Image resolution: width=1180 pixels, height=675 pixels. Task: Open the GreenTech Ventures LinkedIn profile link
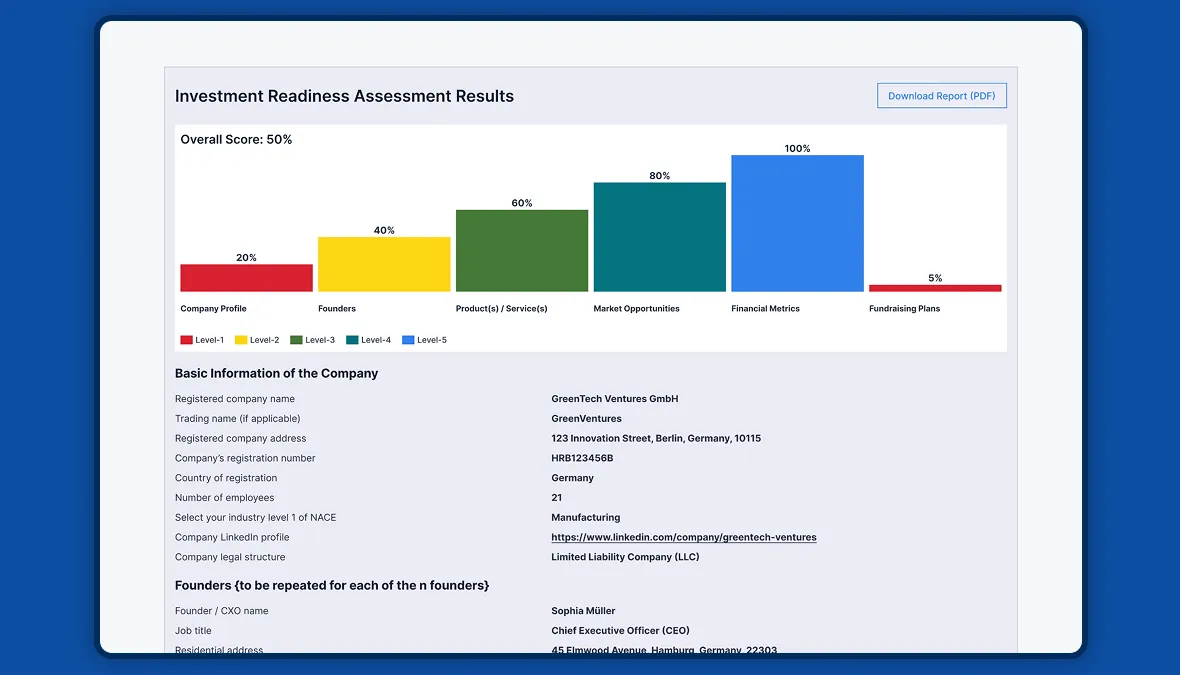683,537
